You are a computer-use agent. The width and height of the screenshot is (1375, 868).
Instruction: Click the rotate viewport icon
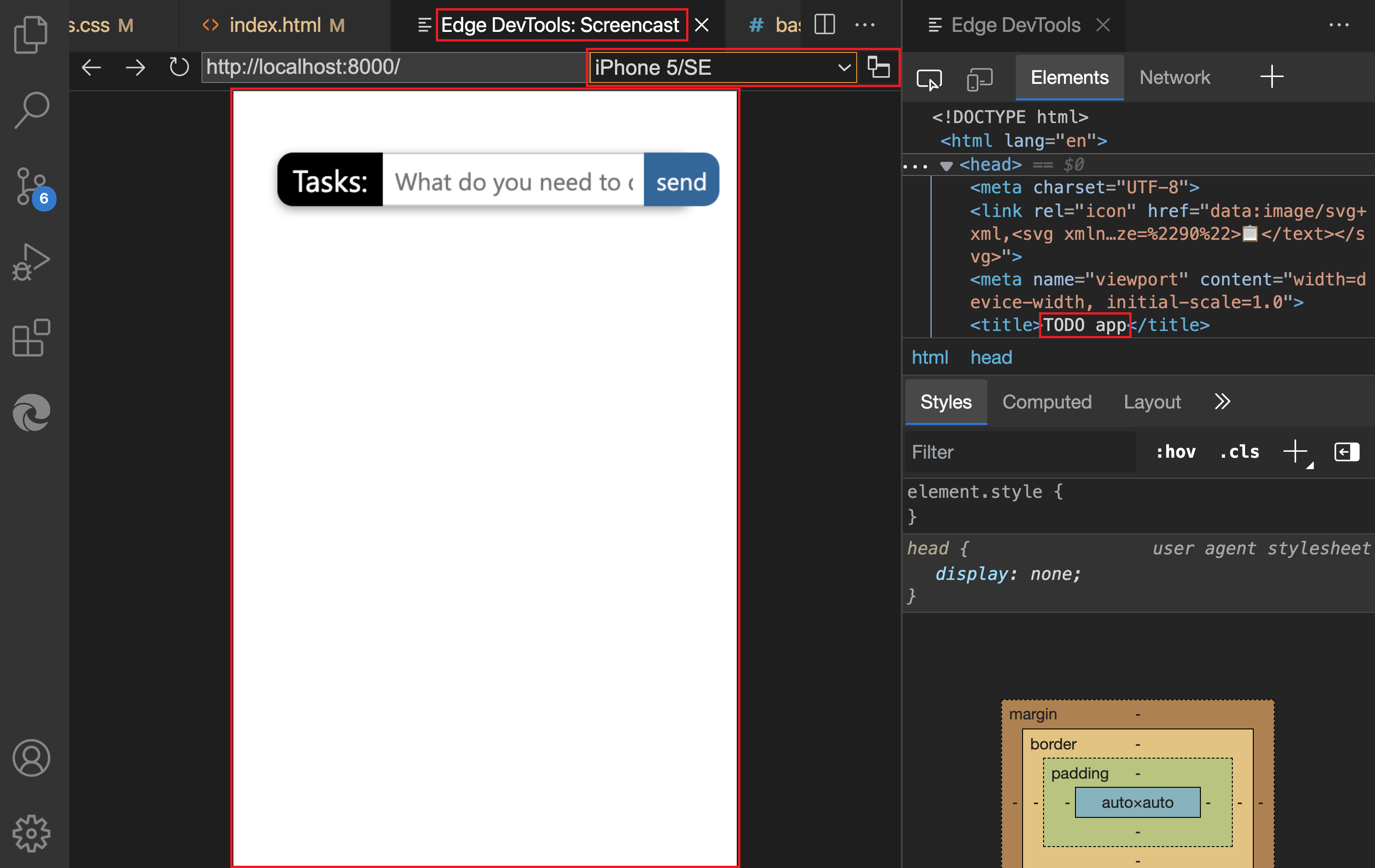pyautogui.click(x=878, y=67)
